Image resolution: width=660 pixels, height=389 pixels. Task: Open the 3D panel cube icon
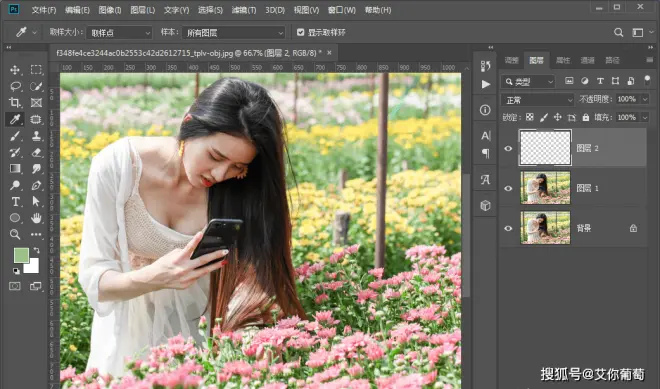485,205
